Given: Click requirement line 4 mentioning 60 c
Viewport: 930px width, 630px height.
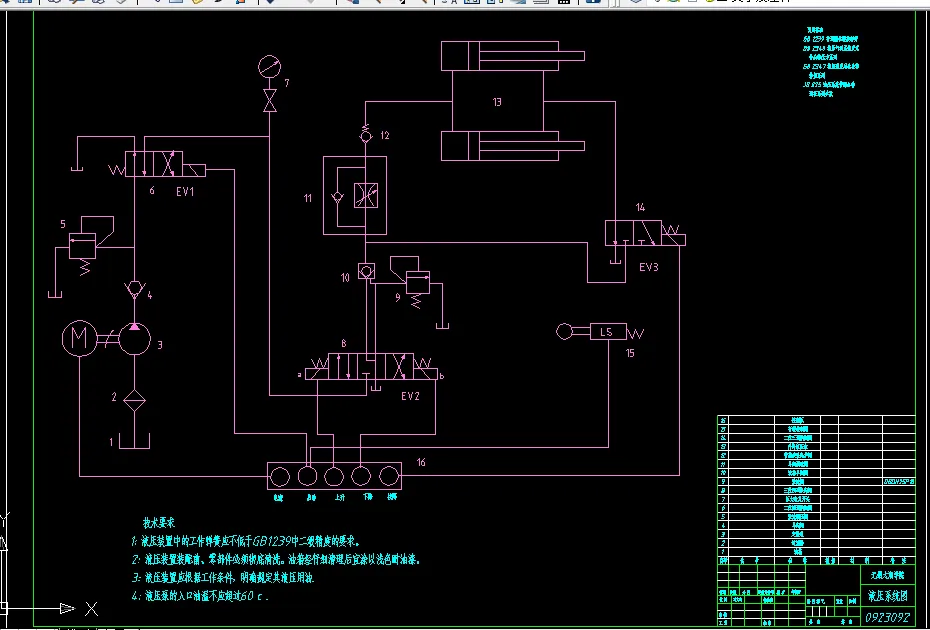Looking at the screenshot, I should click(x=200, y=596).
